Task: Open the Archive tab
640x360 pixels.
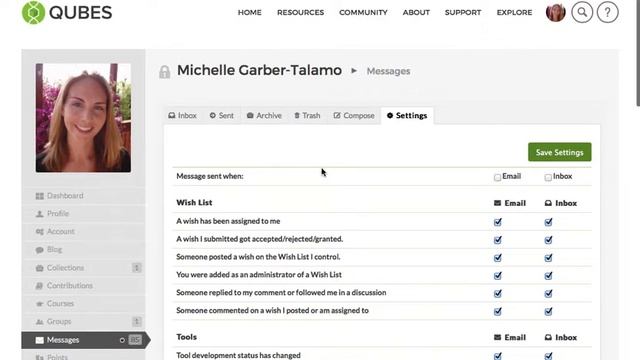Action: tap(264, 116)
